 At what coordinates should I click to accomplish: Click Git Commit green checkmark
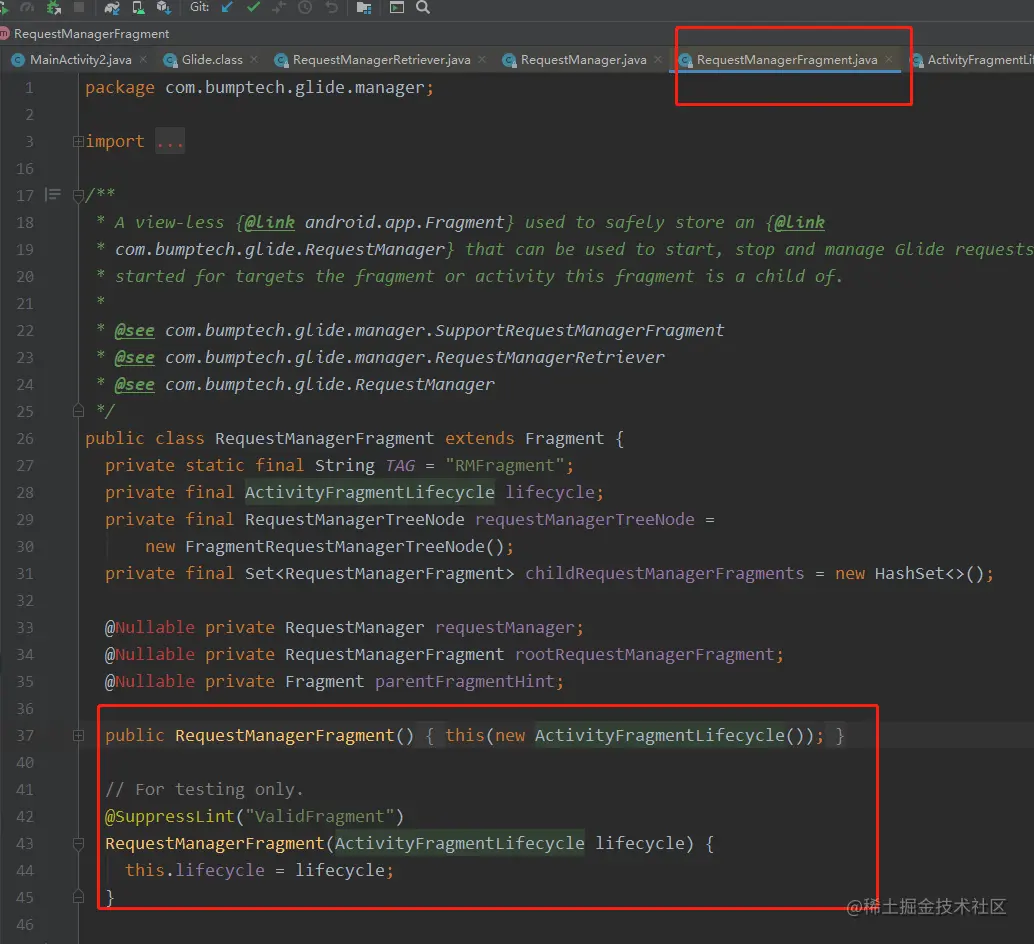pos(253,7)
